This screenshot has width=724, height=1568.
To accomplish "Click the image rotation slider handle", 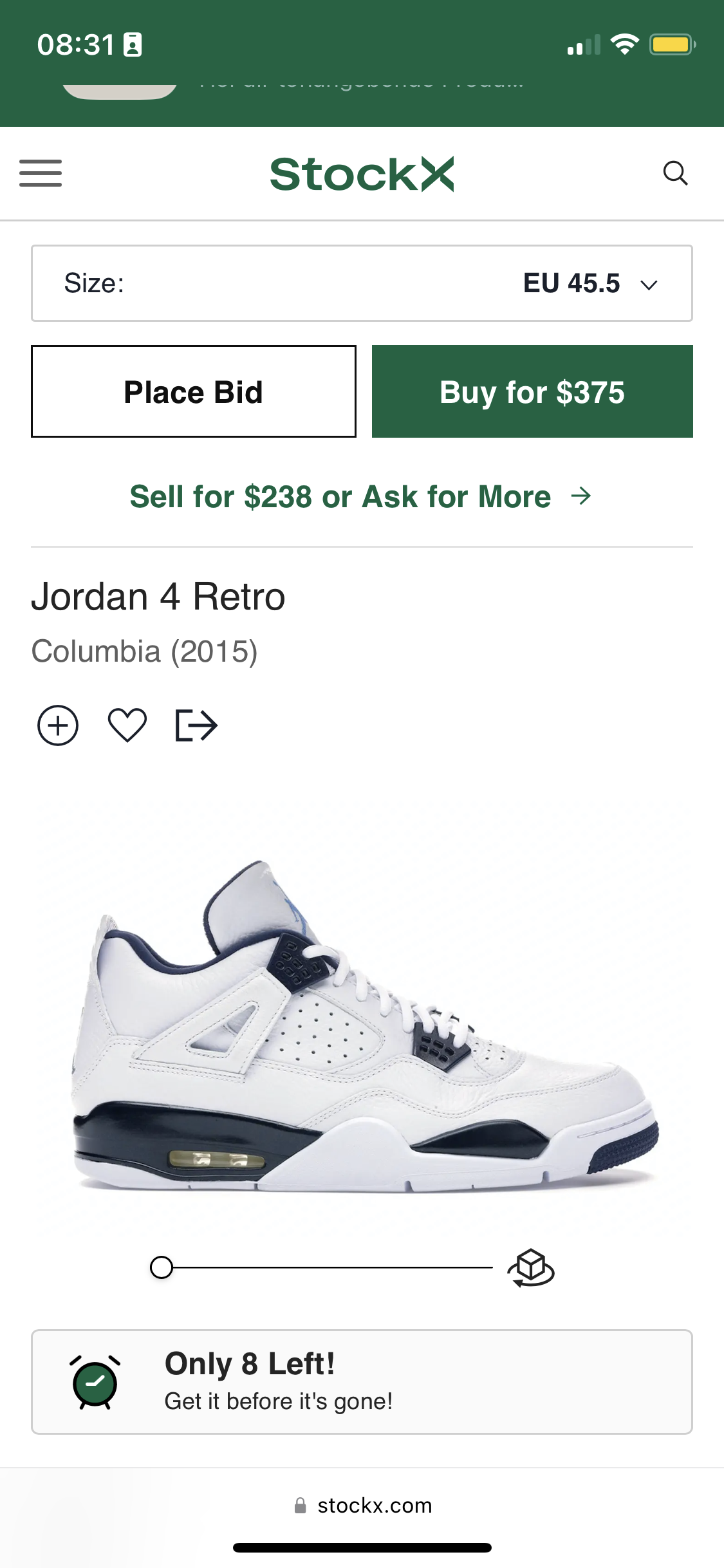I will tap(162, 1267).
